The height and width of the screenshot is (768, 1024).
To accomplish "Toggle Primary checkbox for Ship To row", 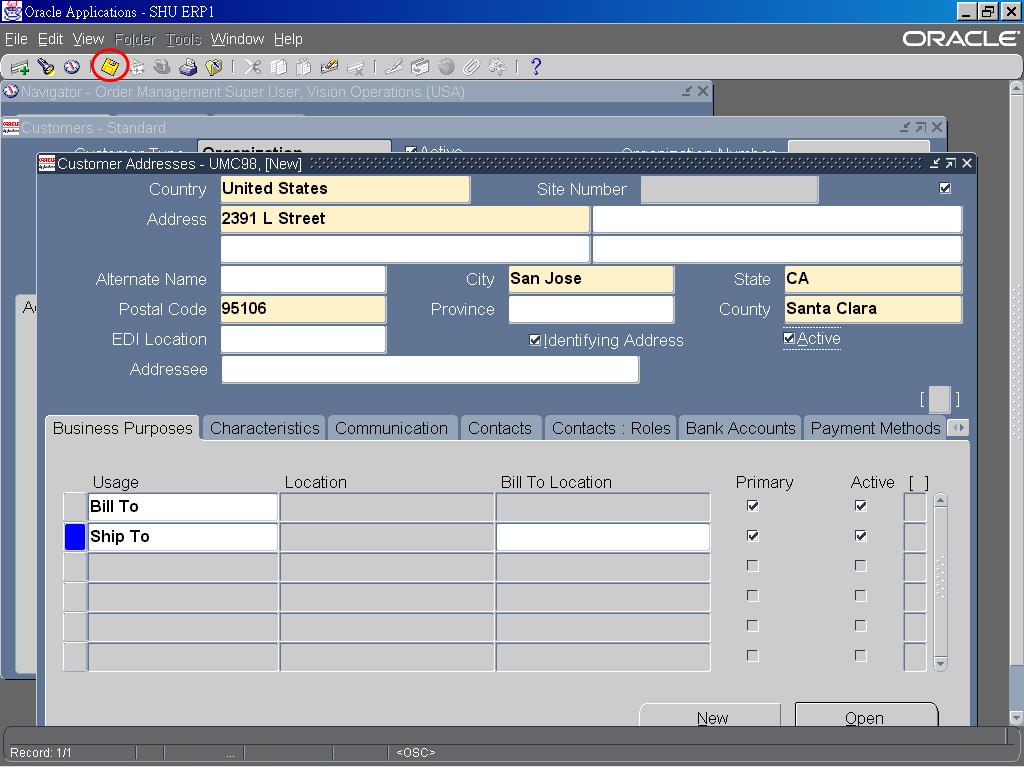I will click(x=752, y=536).
